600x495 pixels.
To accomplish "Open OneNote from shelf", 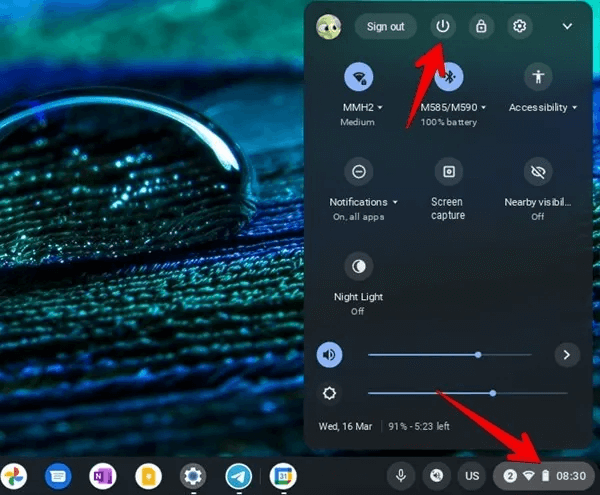I will click(x=103, y=476).
